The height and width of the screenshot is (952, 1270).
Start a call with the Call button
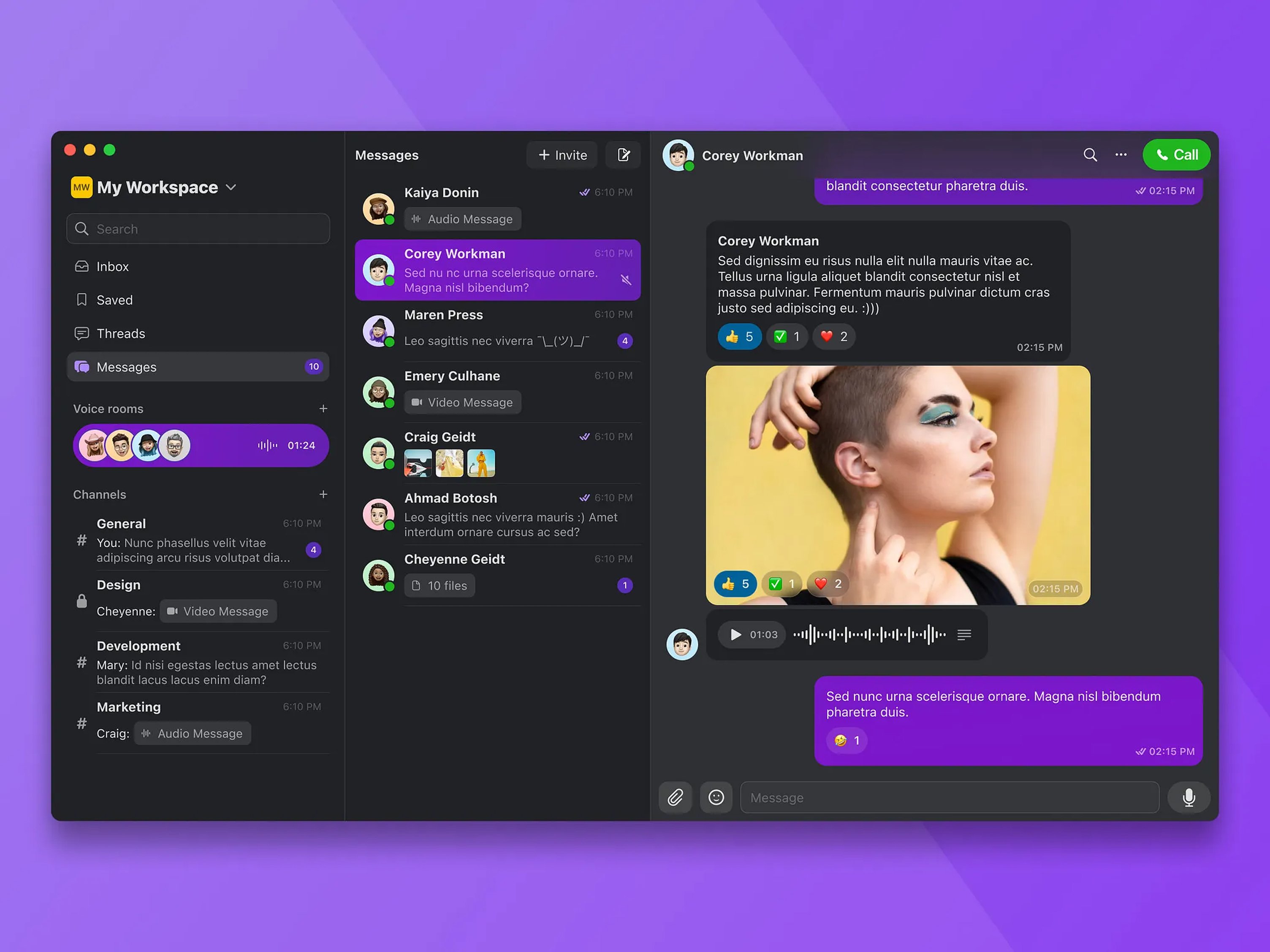[x=1176, y=155]
